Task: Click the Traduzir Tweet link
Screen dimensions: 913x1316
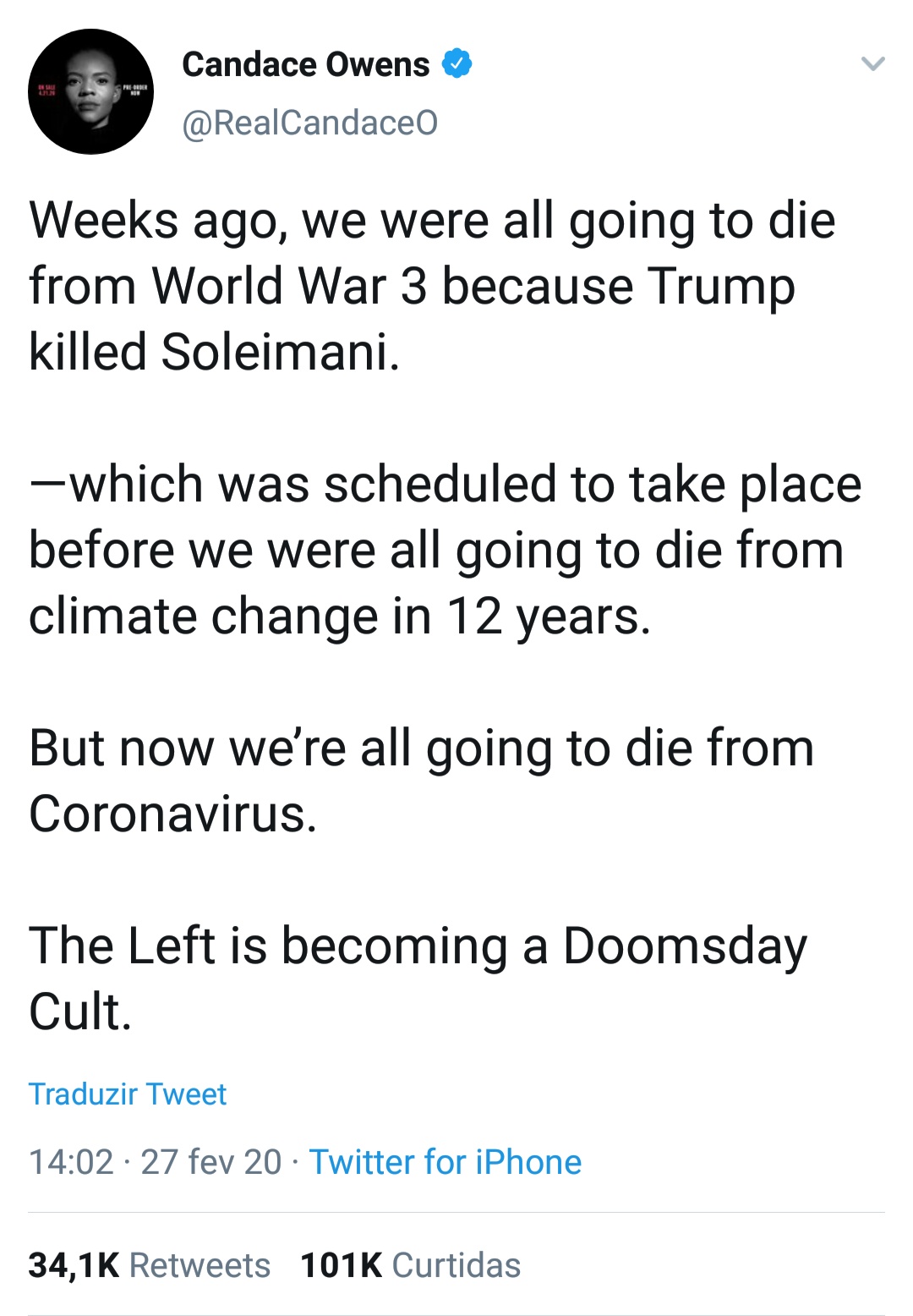Action: (x=128, y=1094)
